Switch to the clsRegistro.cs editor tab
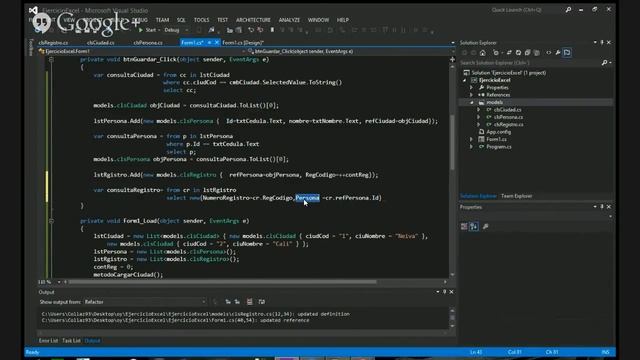640x360 pixels. point(53,42)
